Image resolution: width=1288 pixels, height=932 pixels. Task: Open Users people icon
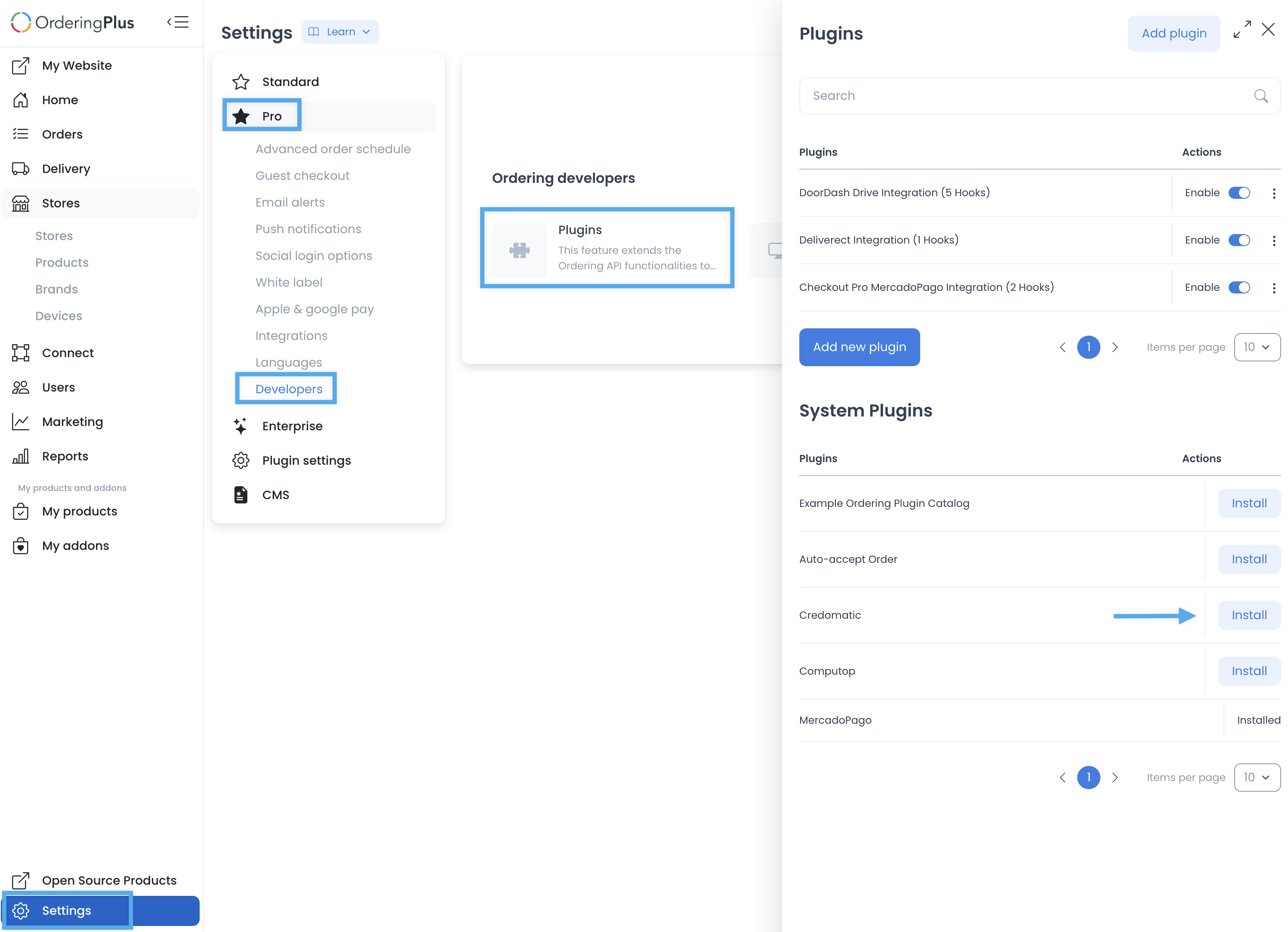coord(21,387)
